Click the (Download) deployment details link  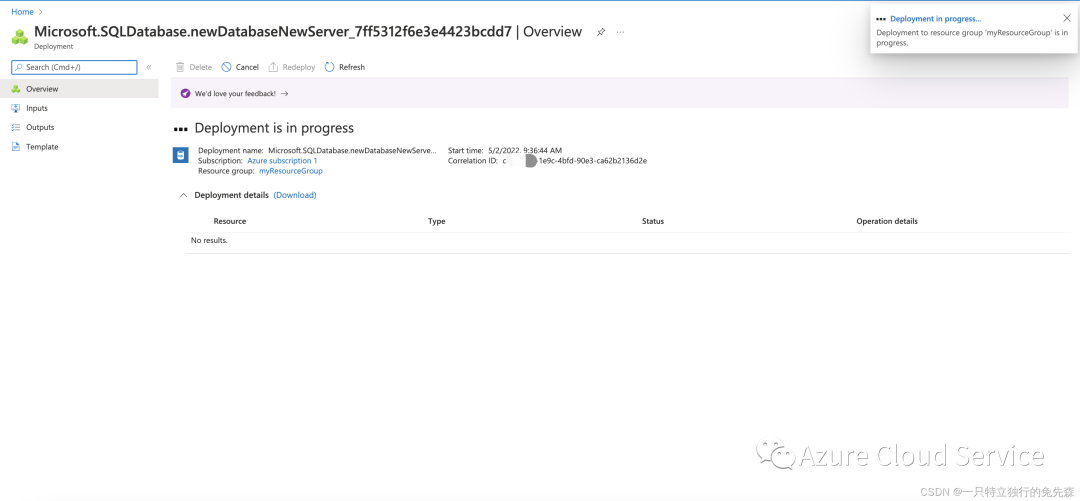(x=295, y=195)
